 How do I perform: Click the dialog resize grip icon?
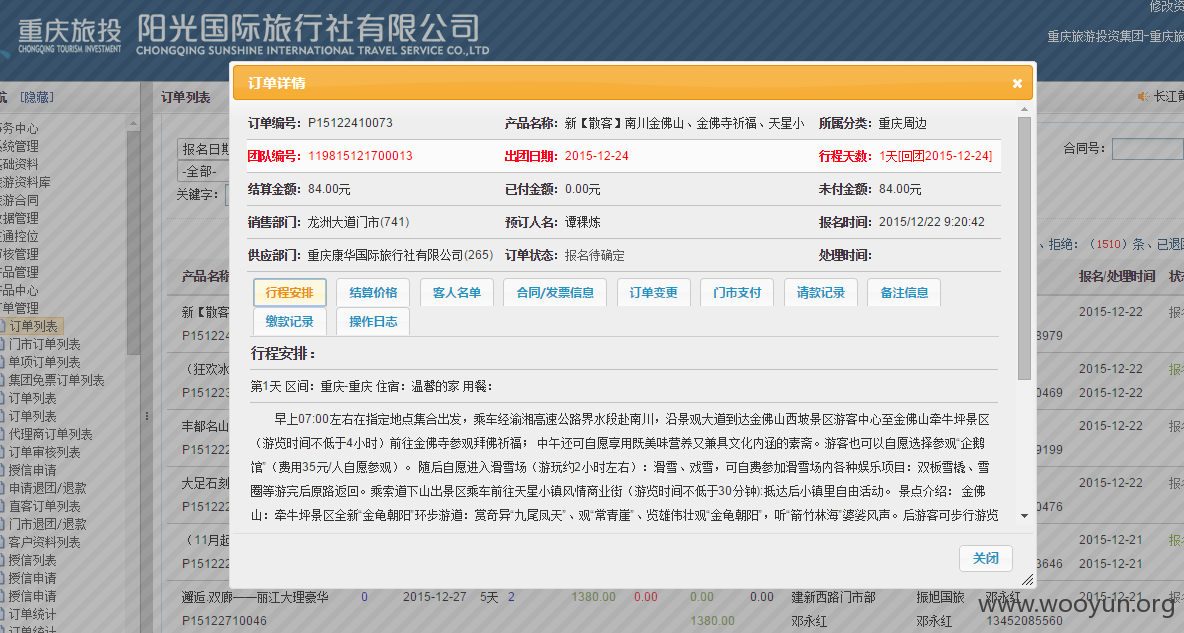[1028, 579]
